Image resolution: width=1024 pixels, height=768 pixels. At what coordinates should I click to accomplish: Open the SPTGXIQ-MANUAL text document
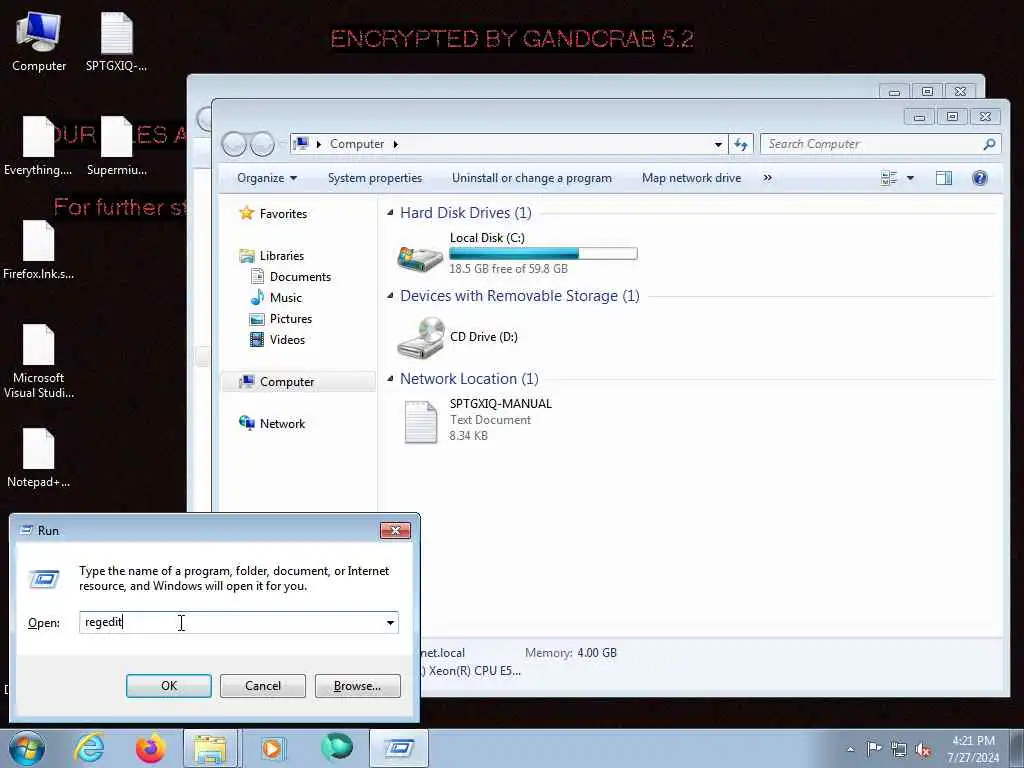tap(479, 420)
